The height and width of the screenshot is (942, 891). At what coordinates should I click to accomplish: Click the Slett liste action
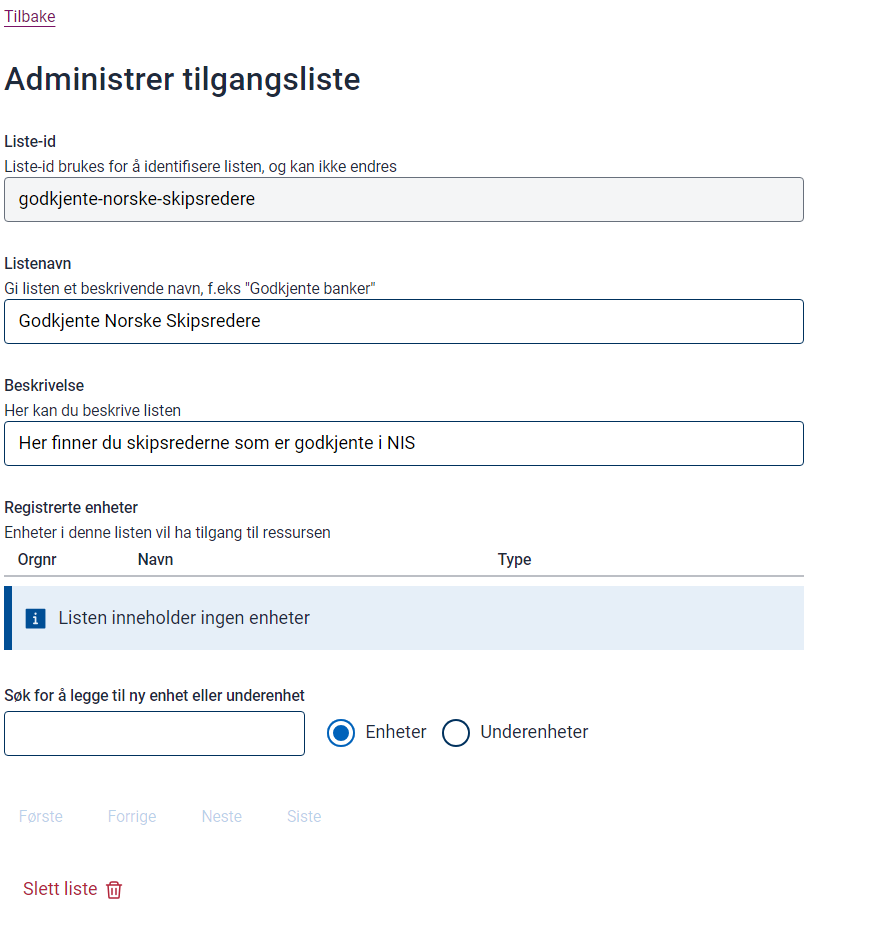click(x=58, y=888)
